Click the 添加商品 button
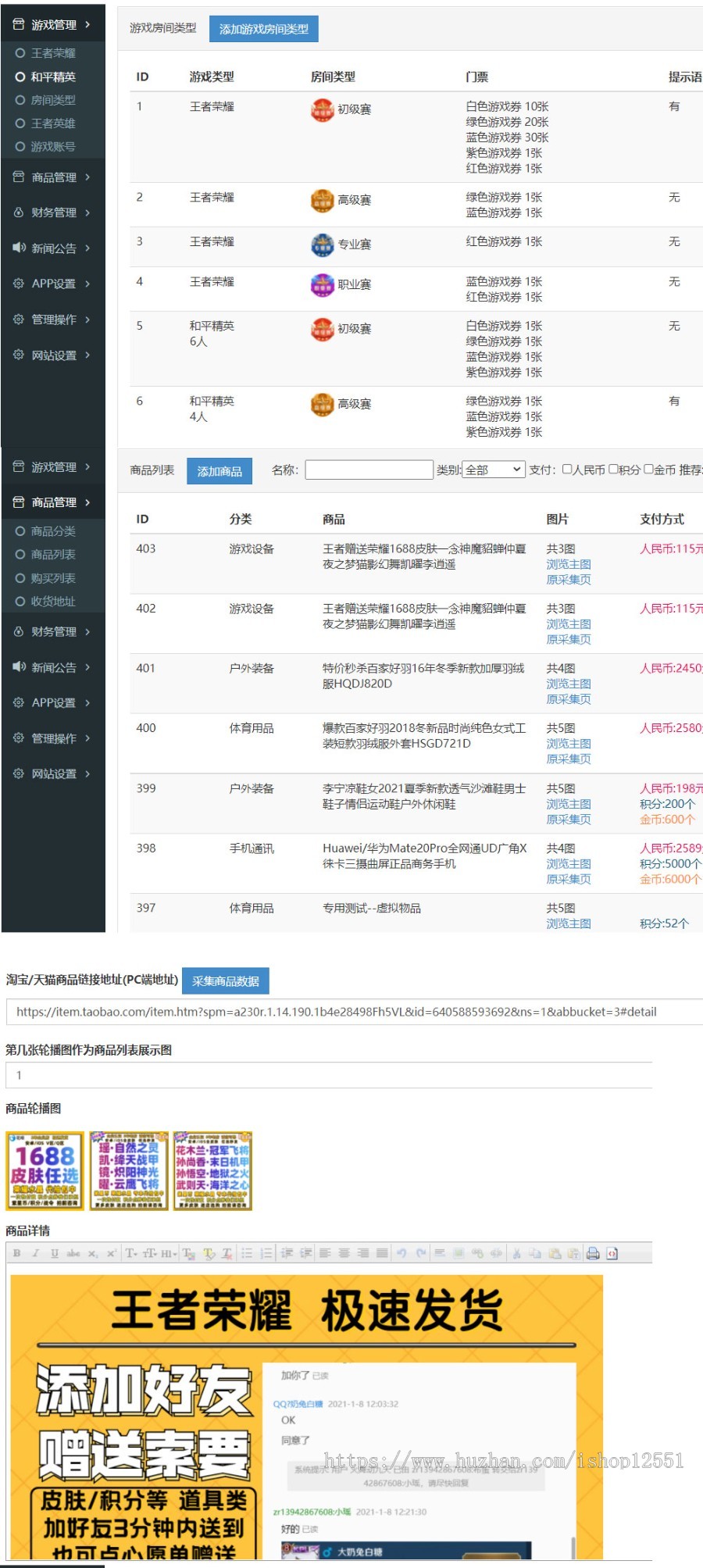The height and width of the screenshot is (1568, 703). point(219,471)
